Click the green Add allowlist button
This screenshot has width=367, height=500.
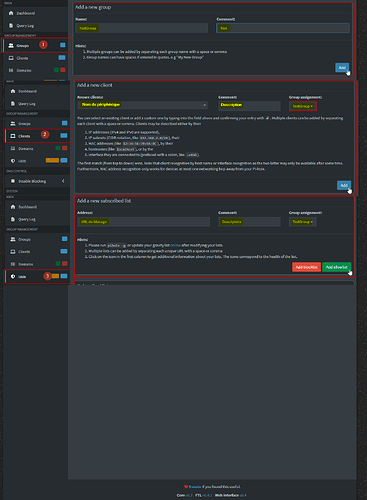336,267
